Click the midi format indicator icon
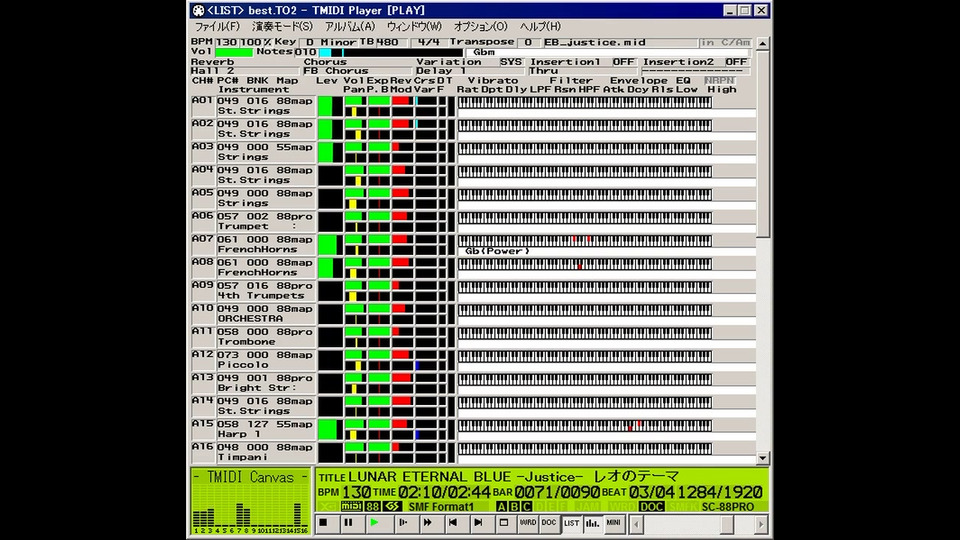 coord(351,506)
